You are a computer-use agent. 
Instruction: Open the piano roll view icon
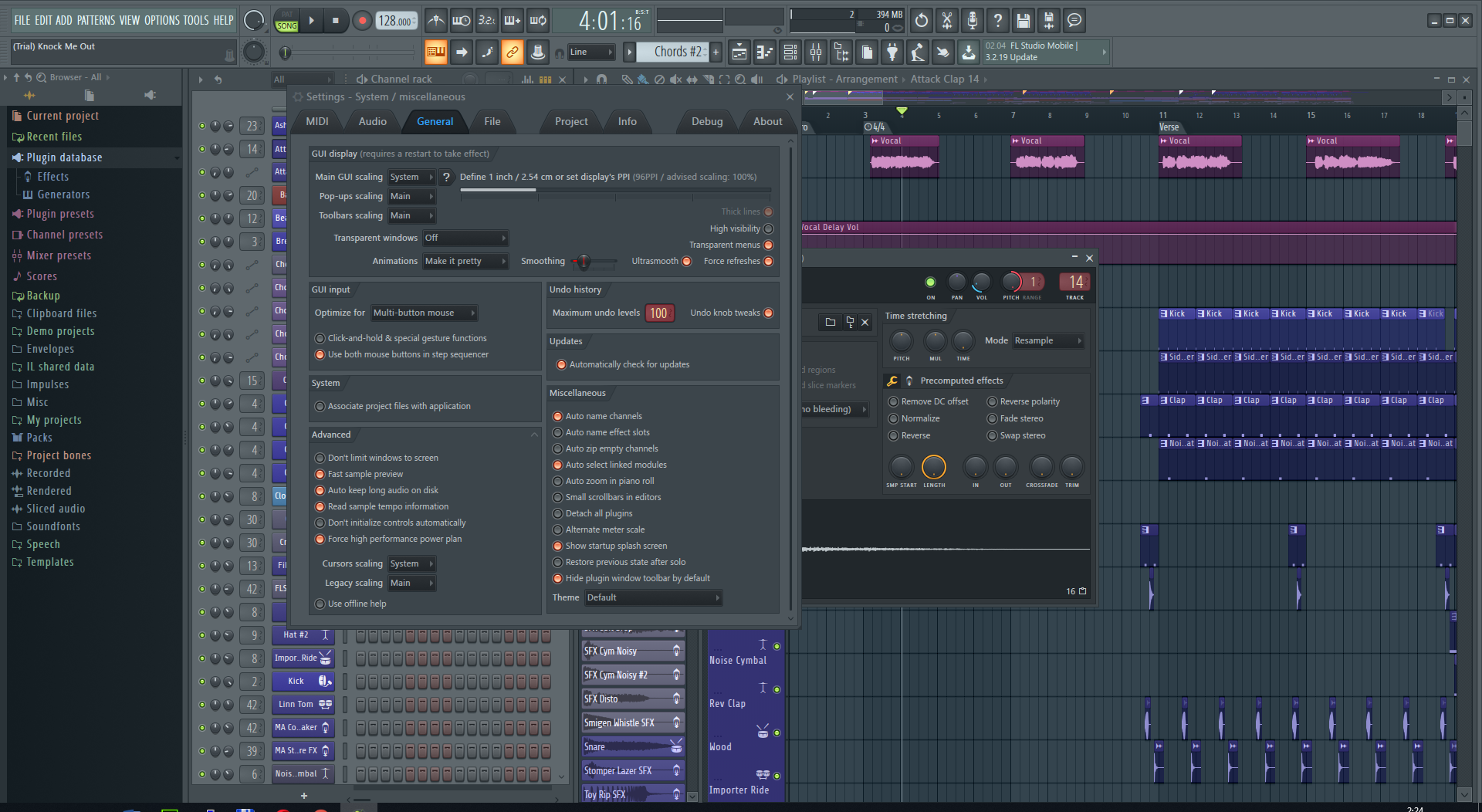[764, 52]
